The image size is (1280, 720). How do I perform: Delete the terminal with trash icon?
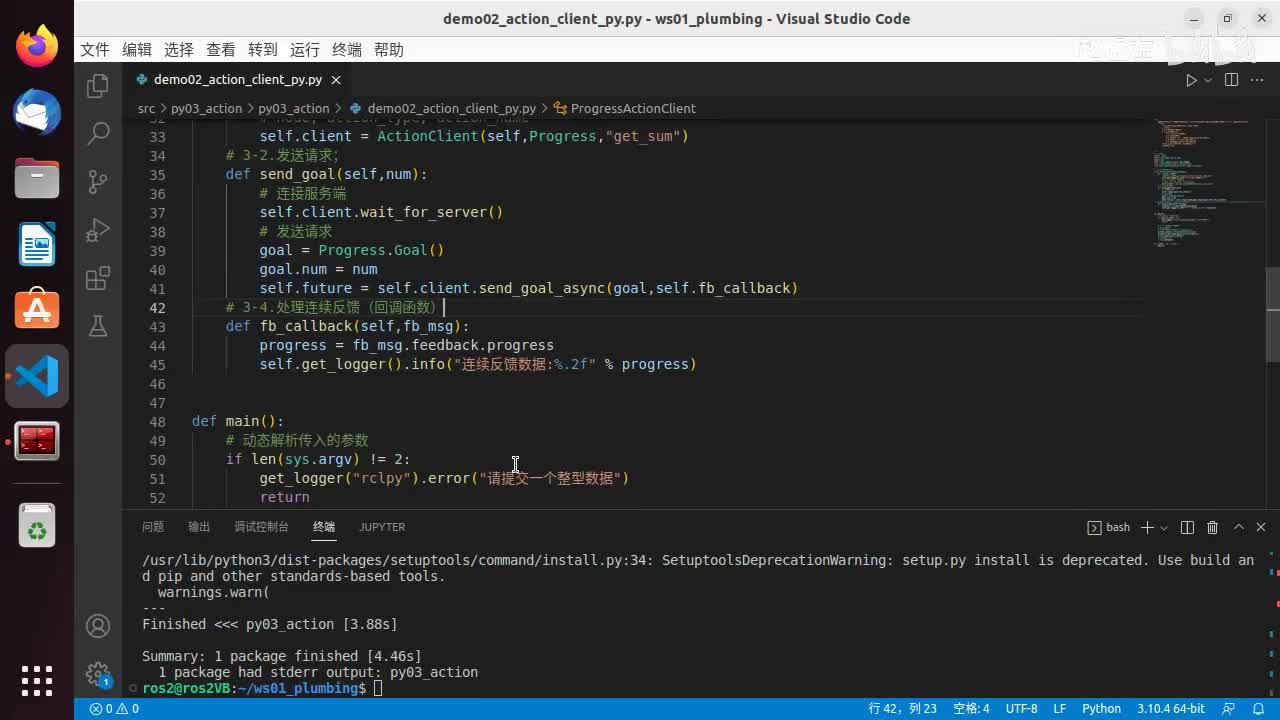click(1212, 527)
